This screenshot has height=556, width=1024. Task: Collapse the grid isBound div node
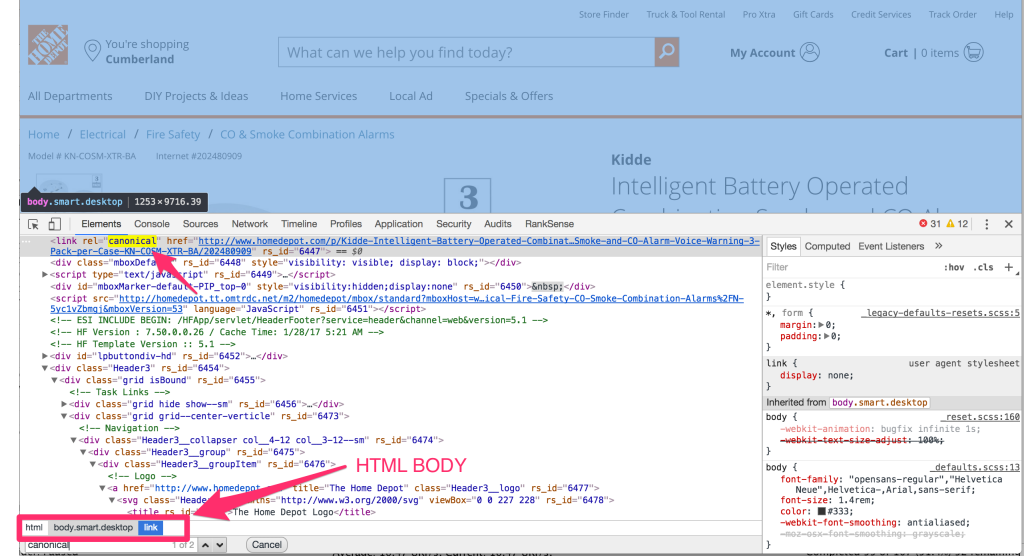coord(54,380)
